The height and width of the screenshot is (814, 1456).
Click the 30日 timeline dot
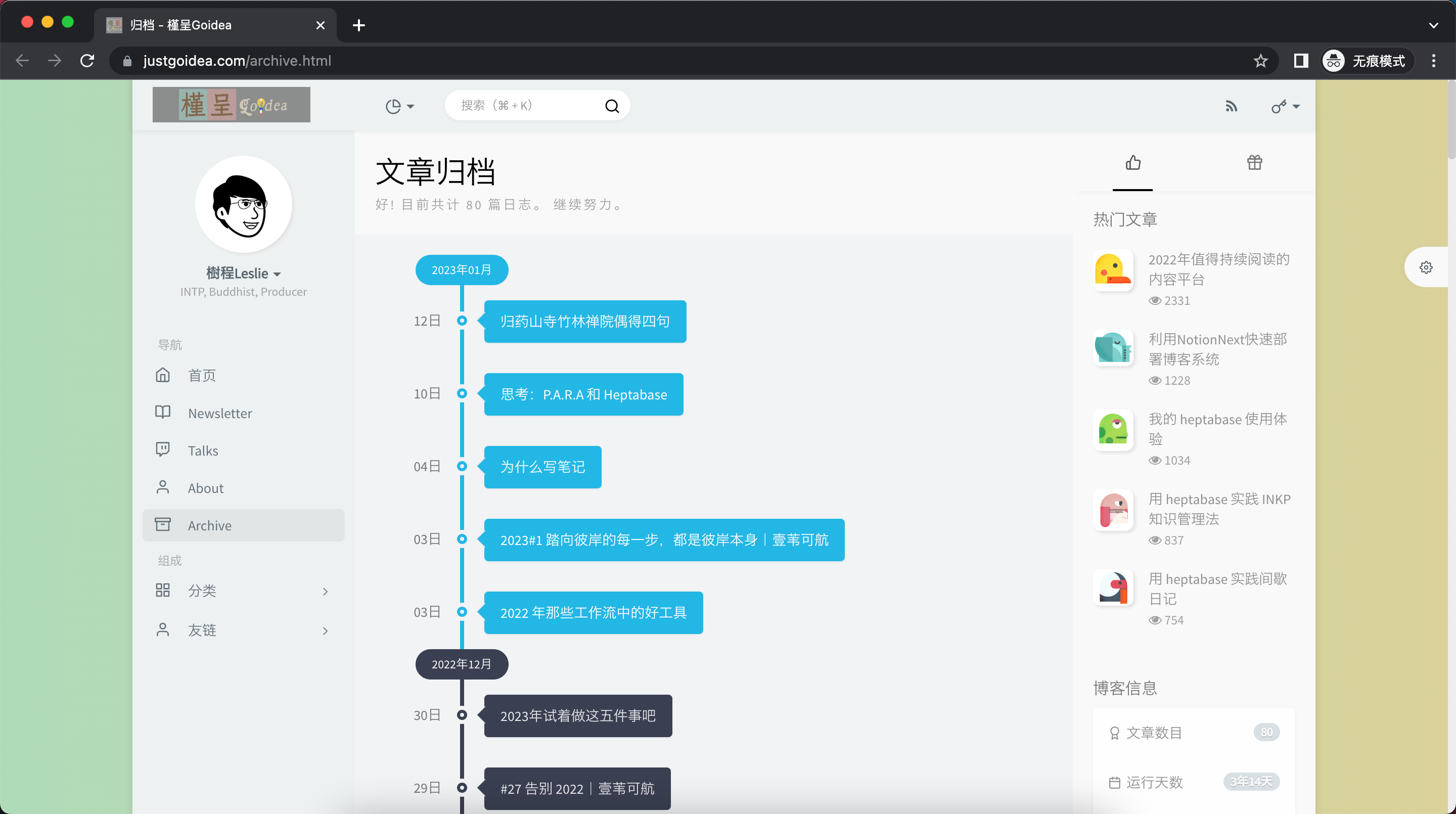[462, 715]
